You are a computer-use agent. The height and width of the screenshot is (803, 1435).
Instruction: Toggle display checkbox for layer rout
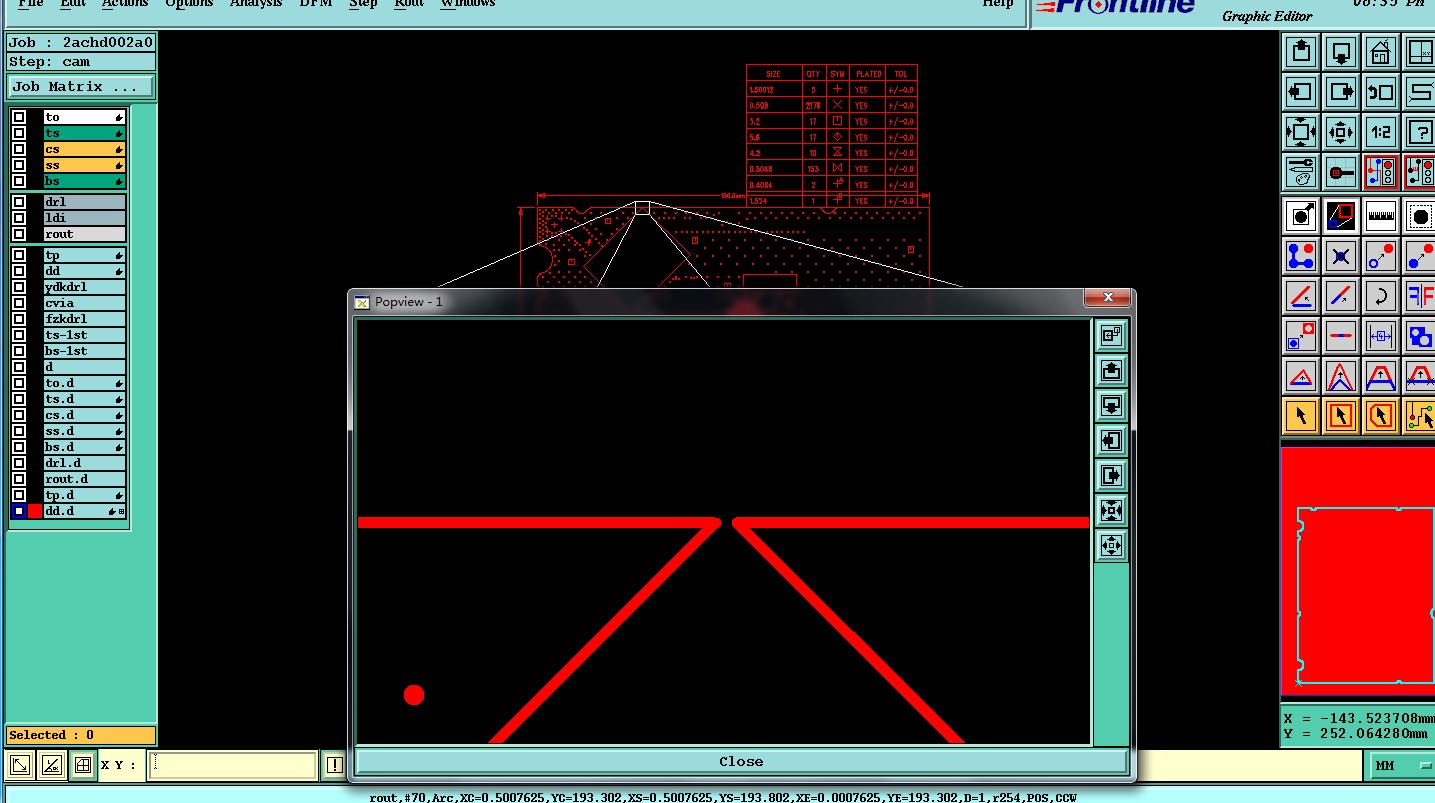(19, 234)
